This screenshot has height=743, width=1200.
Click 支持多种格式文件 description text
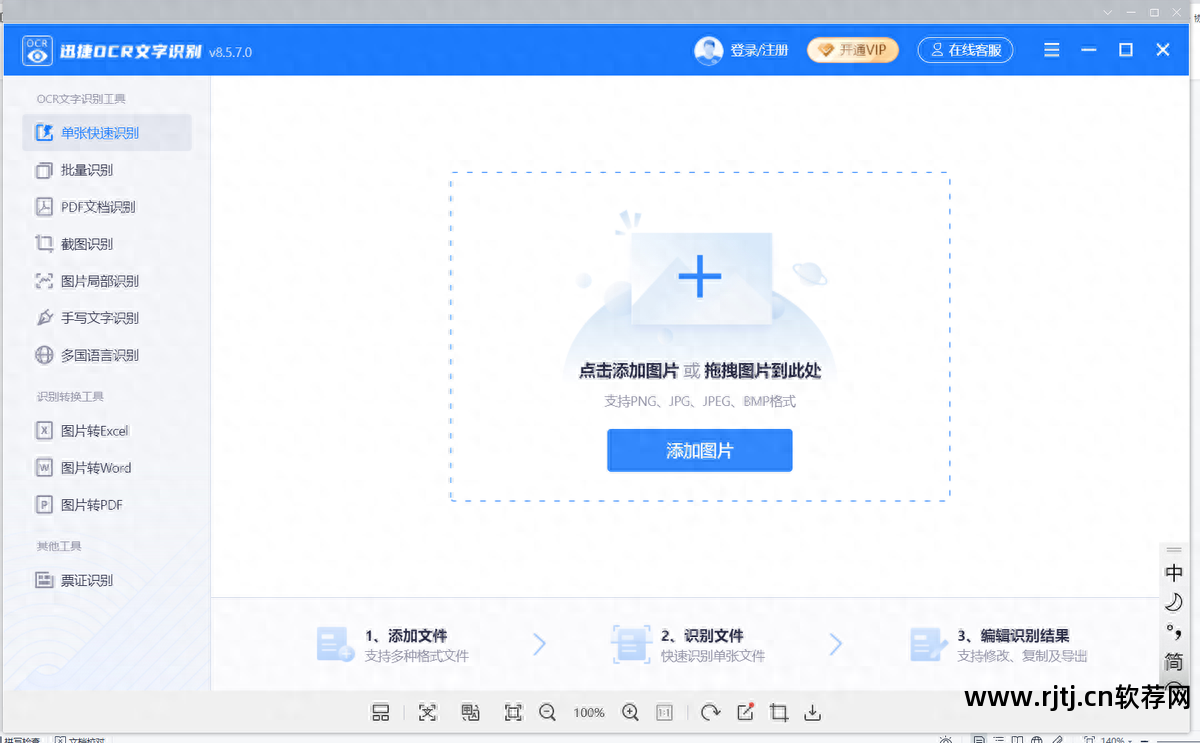coord(416,656)
